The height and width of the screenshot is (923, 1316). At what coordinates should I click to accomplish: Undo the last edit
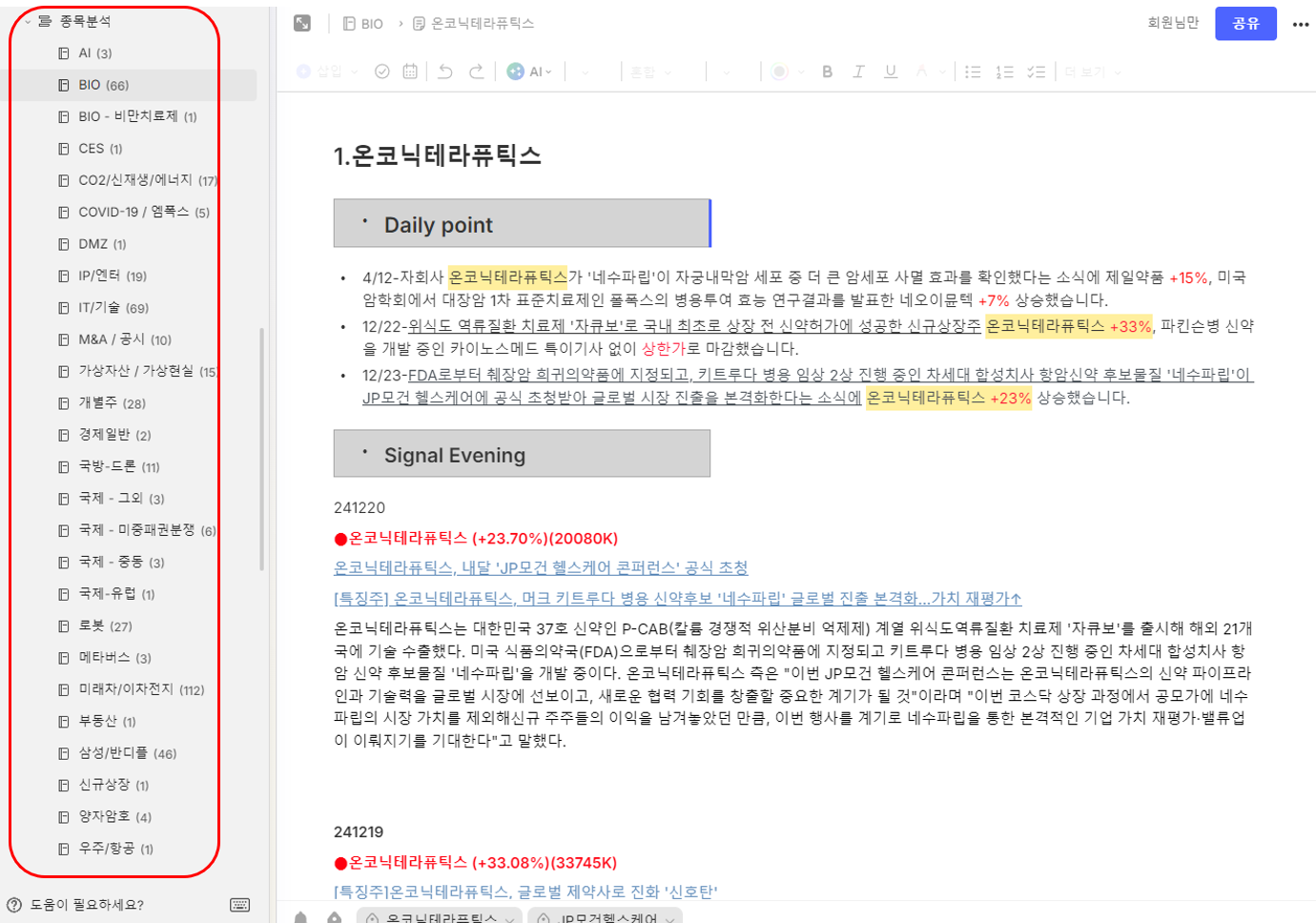(445, 72)
